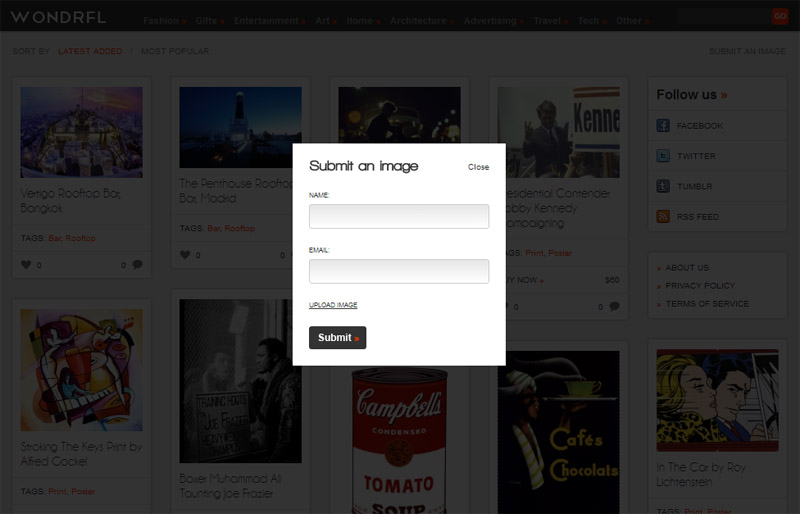The height and width of the screenshot is (514, 800).
Task: Open Stroking The Keys print thumbnail
Action: click(x=82, y=370)
